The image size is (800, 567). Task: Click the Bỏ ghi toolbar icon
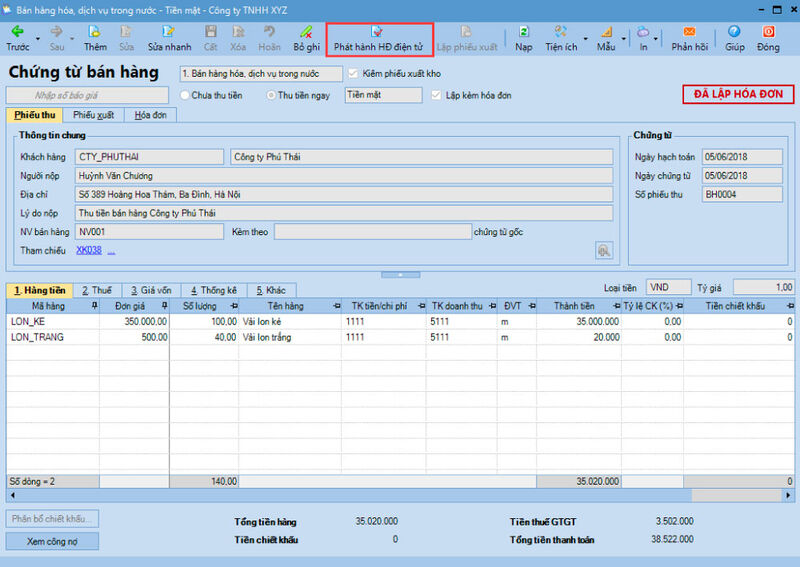pos(306,33)
